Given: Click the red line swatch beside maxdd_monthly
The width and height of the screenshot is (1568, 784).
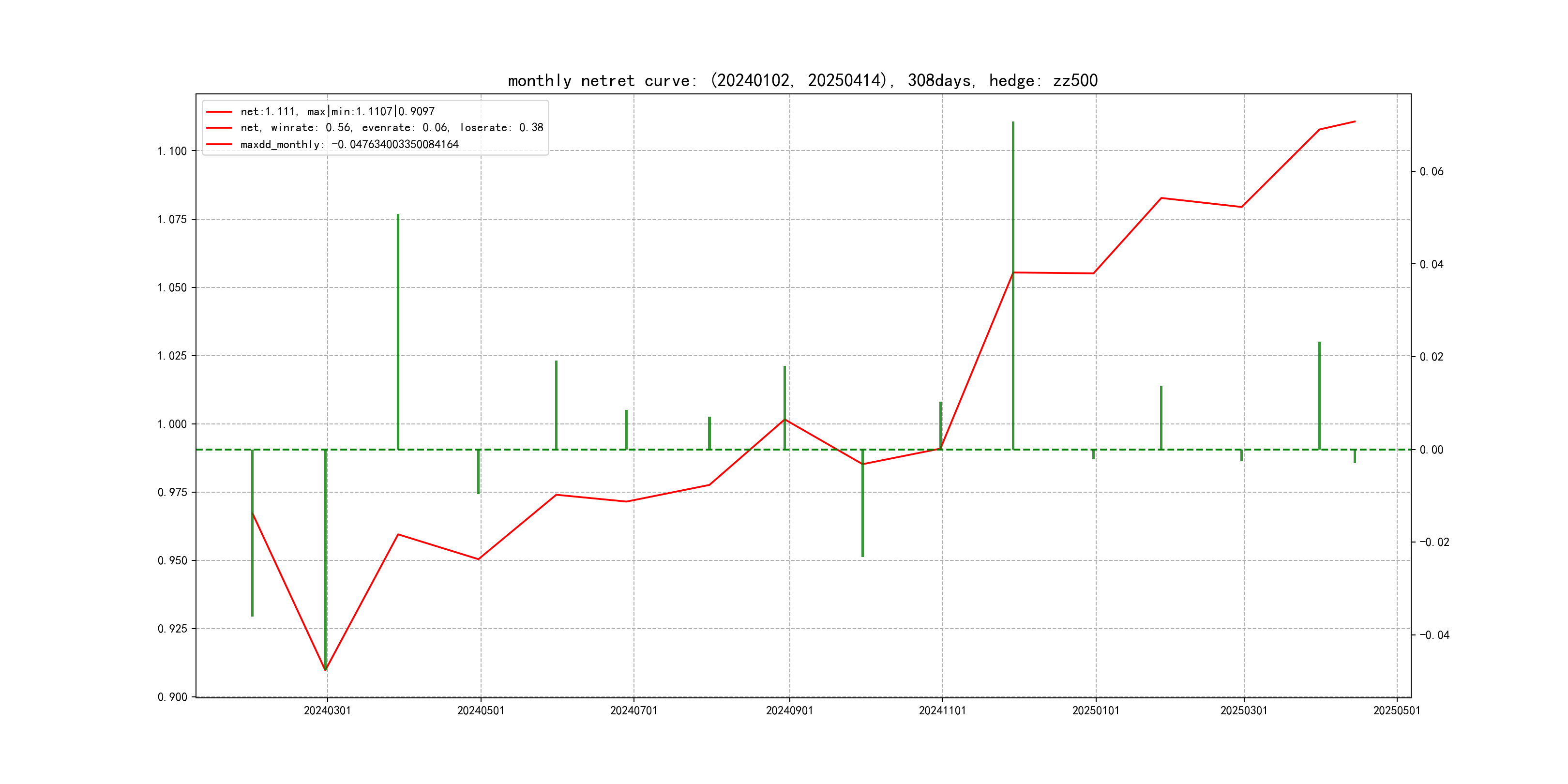Looking at the screenshot, I should (x=219, y=144).
